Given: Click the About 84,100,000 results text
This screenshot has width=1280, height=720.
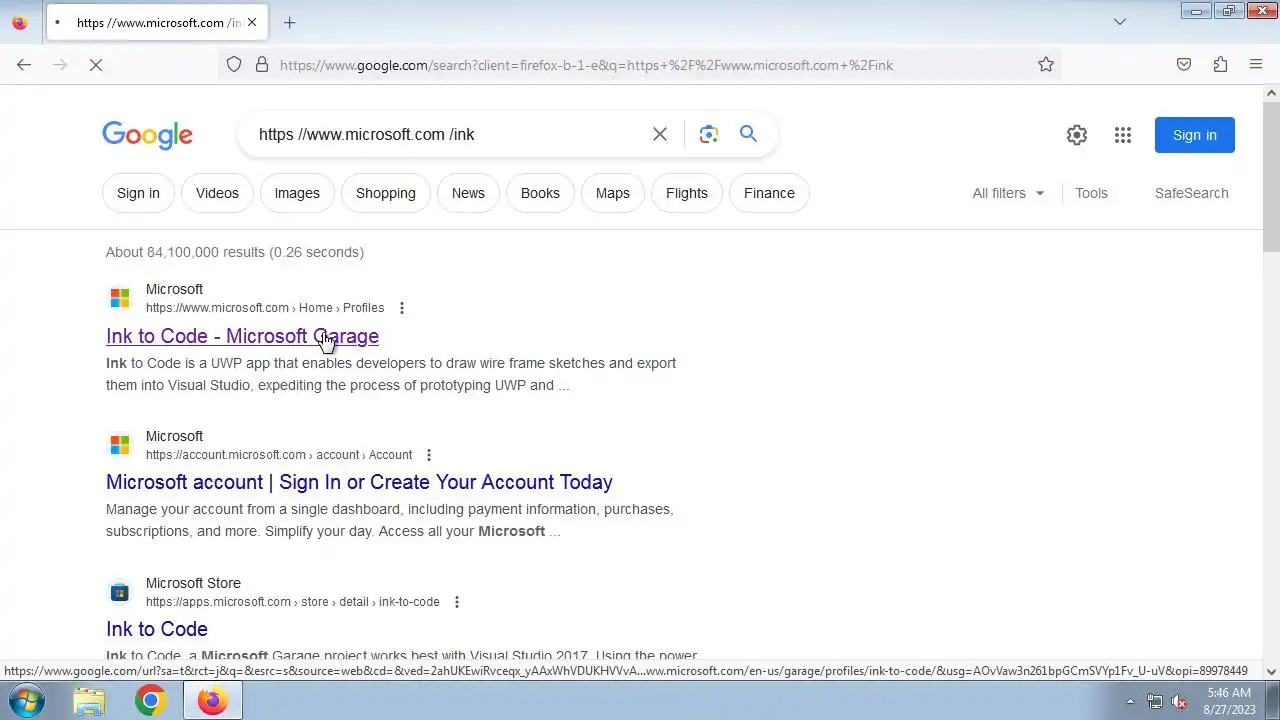Looking at the screenshot, I should click(235, 252).
